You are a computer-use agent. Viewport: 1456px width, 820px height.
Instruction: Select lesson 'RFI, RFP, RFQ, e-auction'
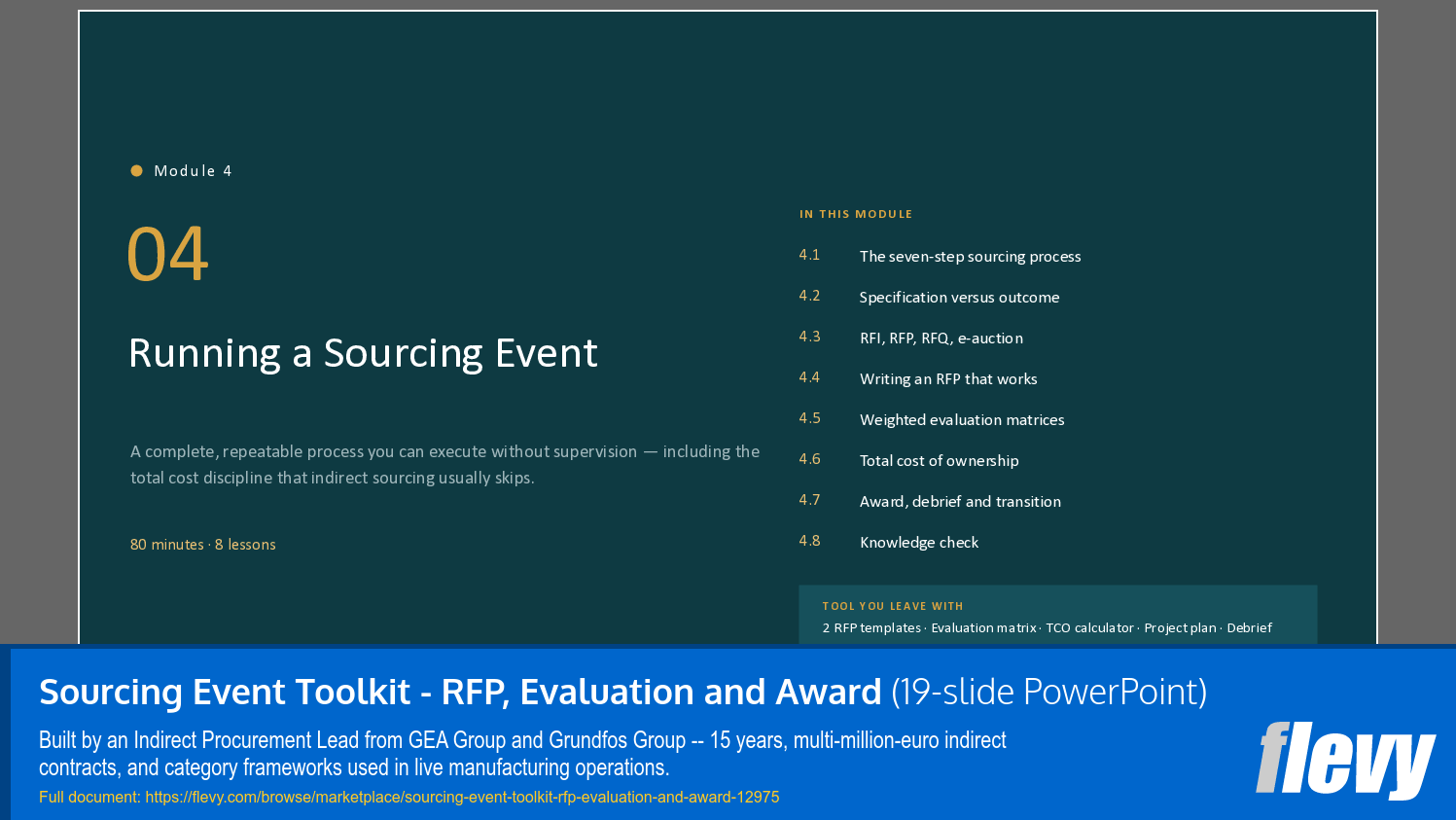[x=941, y=339]
